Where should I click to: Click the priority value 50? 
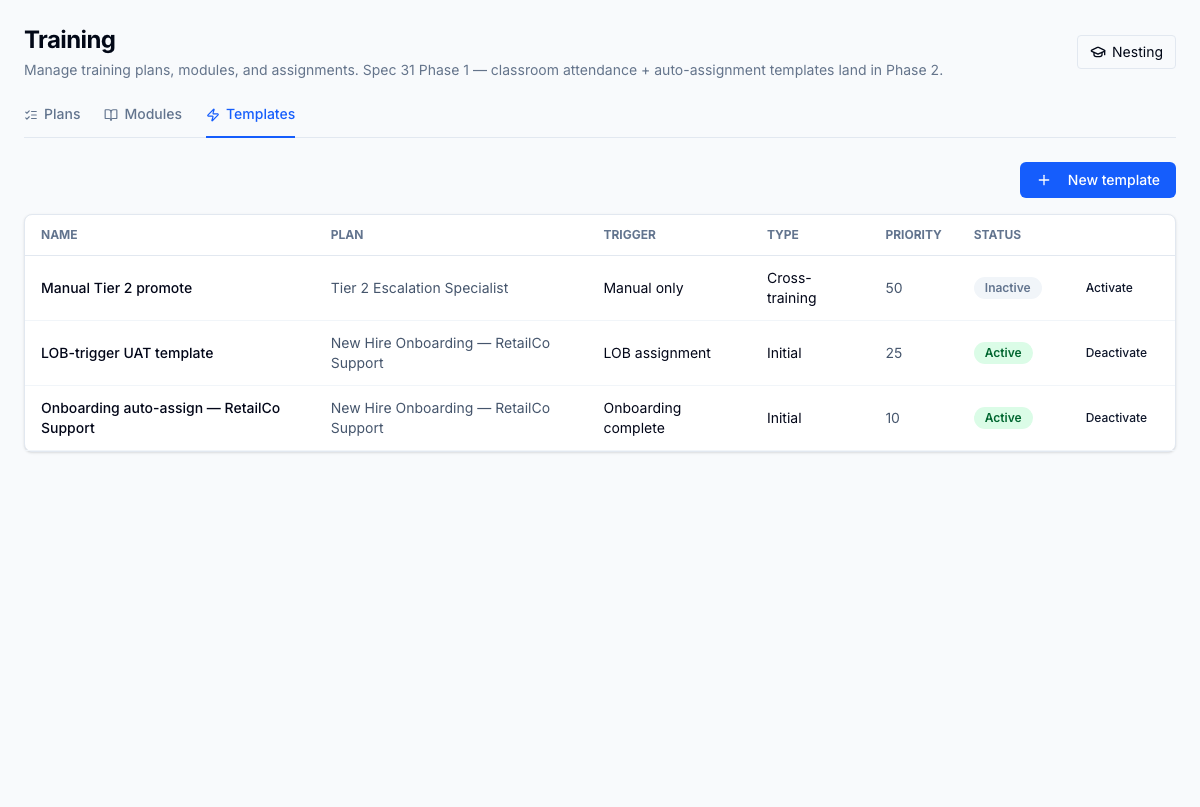coord(893,288)
